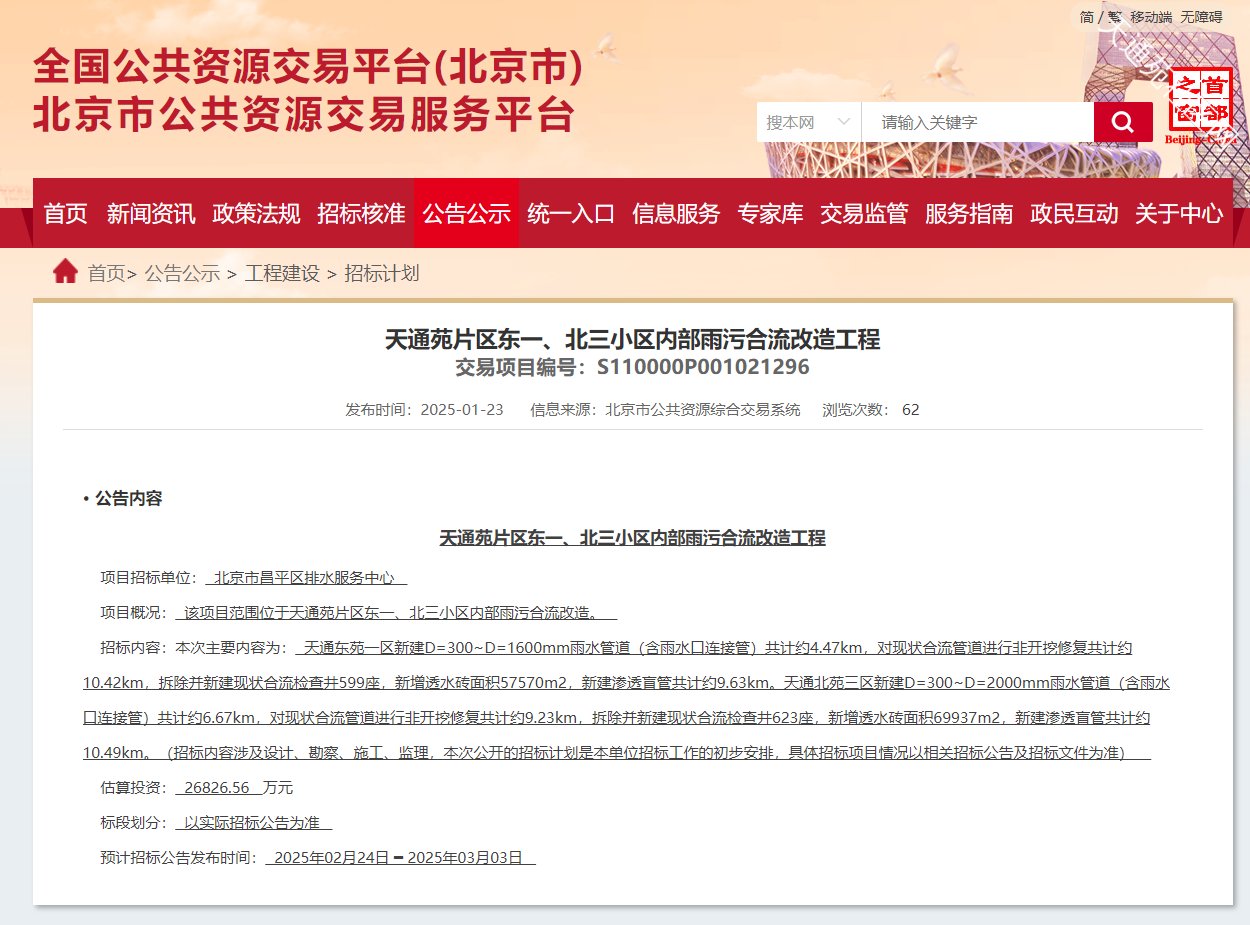Image resolution: width=1250 pixels, height=925 pixels.
Task: Click the estimated investment 26826.56 万元
Action: (234, 788)
